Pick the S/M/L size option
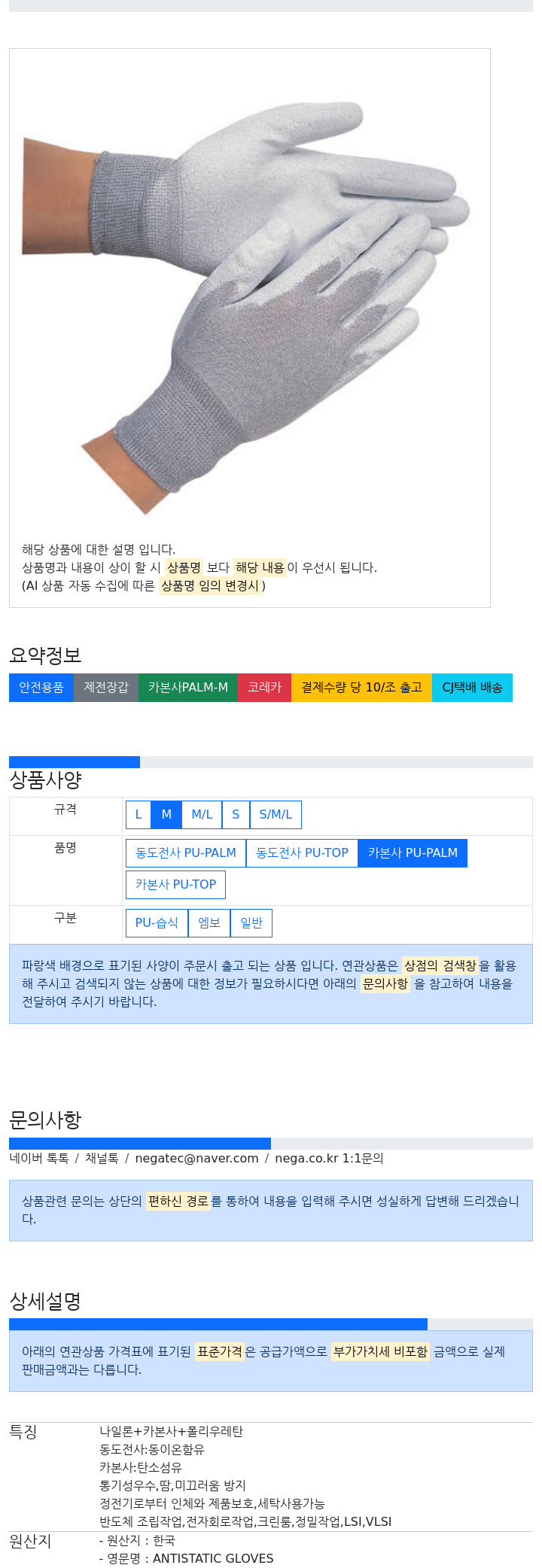Viewport: 542px width, 1568px height. tap(276, 815)
